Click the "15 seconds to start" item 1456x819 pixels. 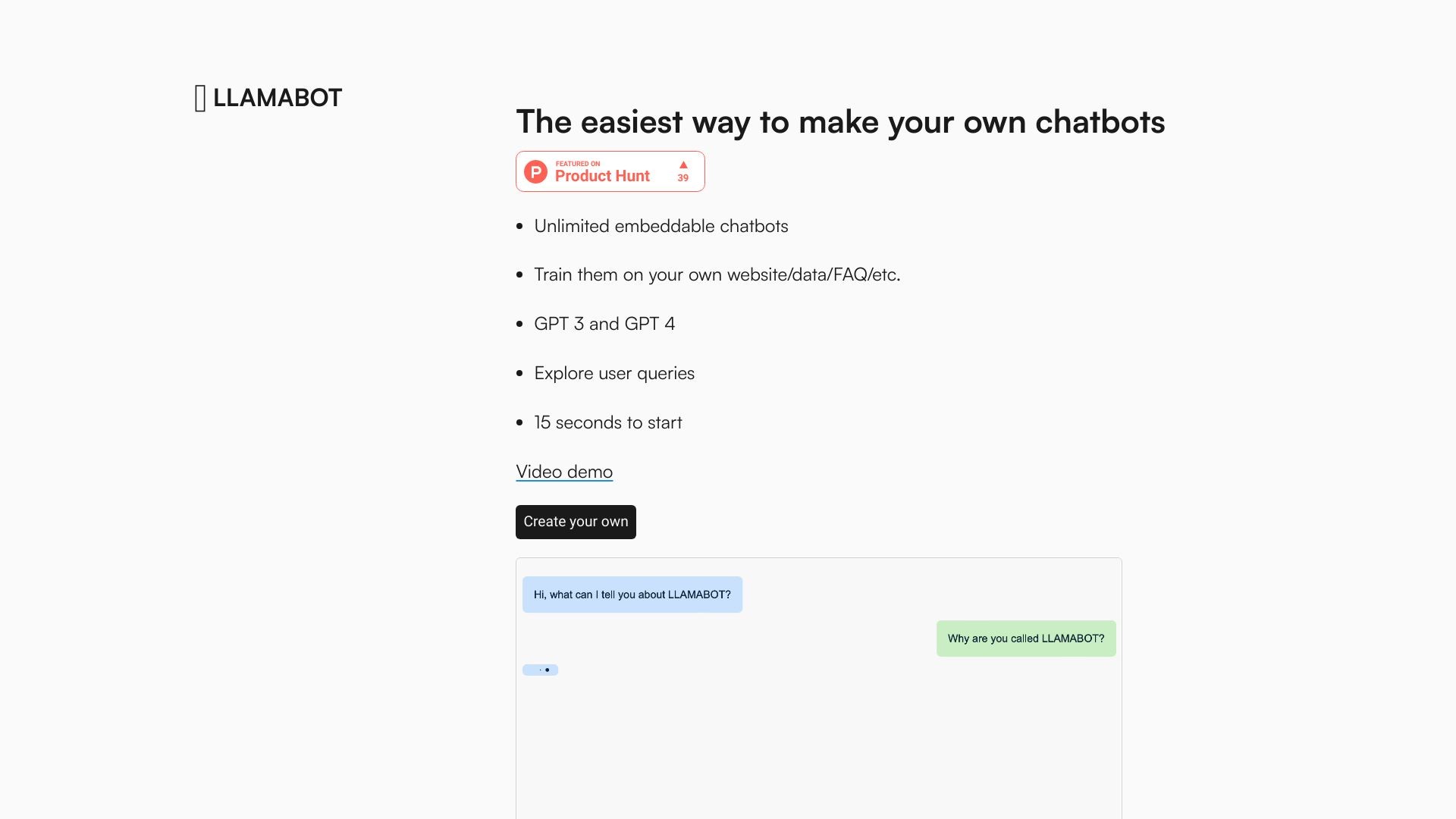point(608,422)
